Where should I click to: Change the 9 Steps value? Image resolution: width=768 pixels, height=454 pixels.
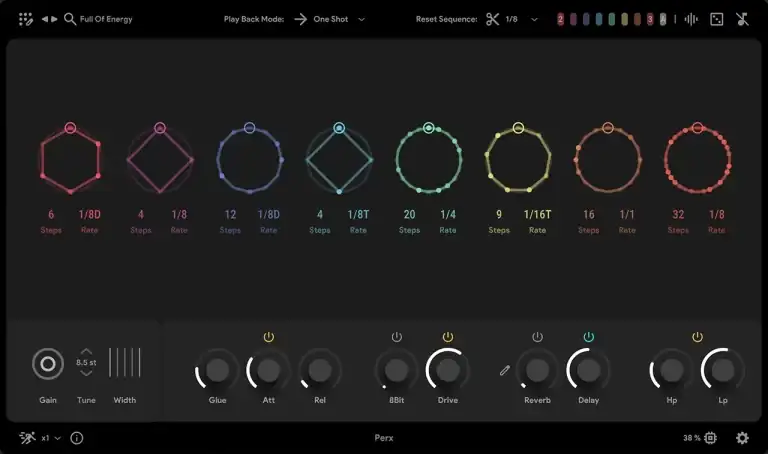pos(499,215)
